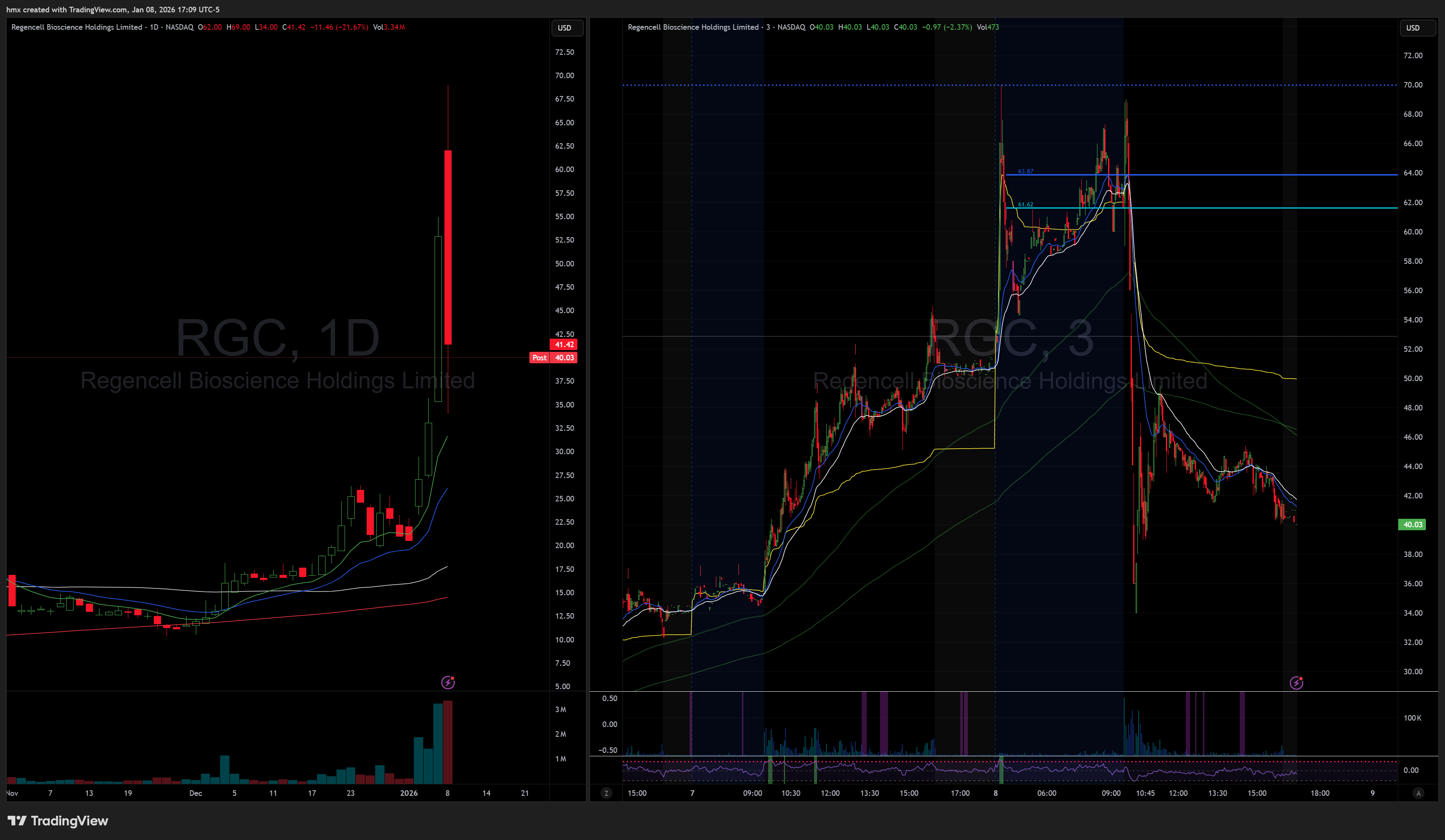Click the red 41.42 price label

click(564, 345)
